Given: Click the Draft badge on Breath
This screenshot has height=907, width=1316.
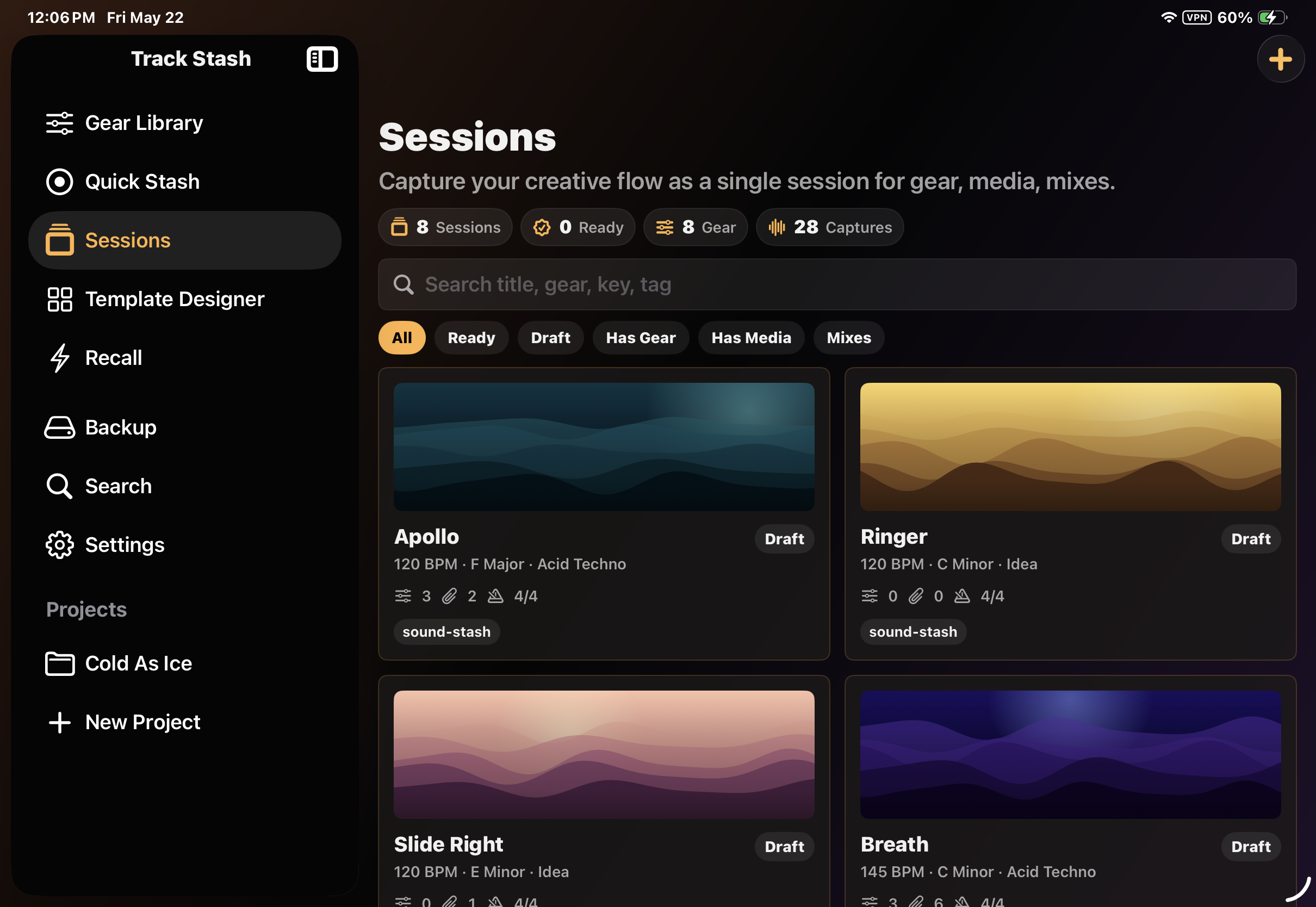Looking at the screenshot, I should (x=1251, y=847).
